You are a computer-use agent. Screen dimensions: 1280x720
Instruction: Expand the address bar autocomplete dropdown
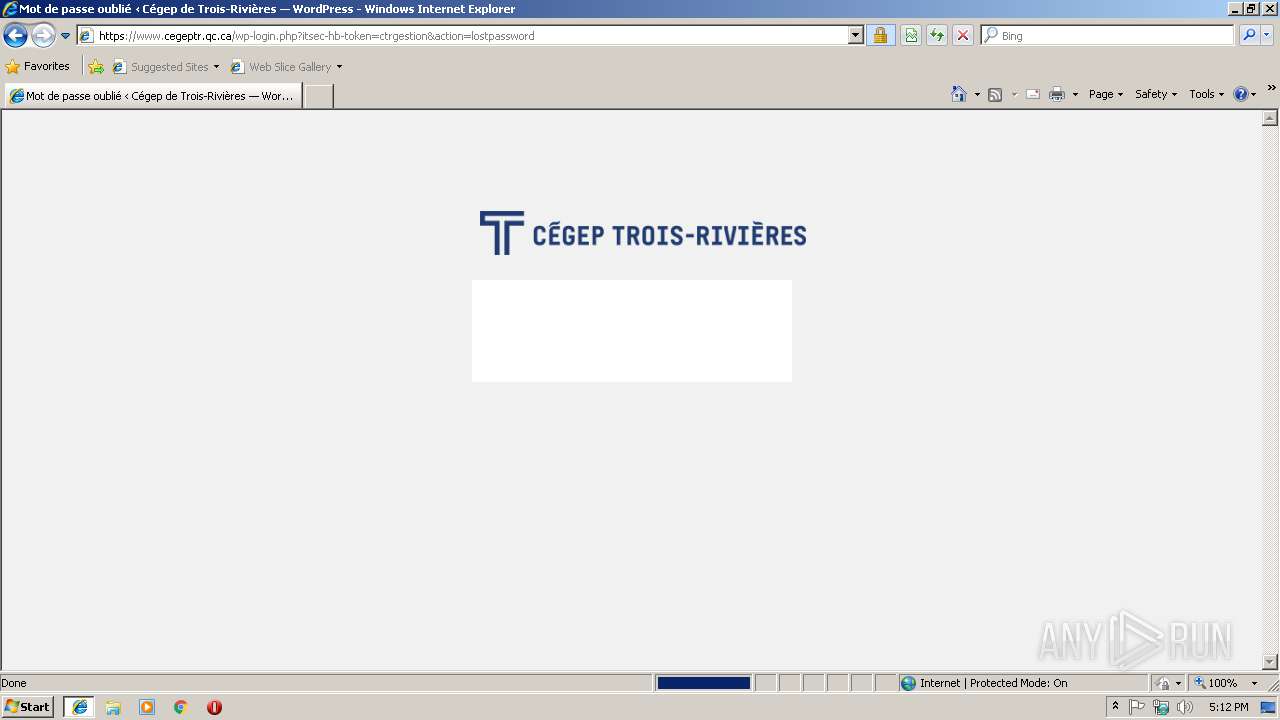pos(856,36)
